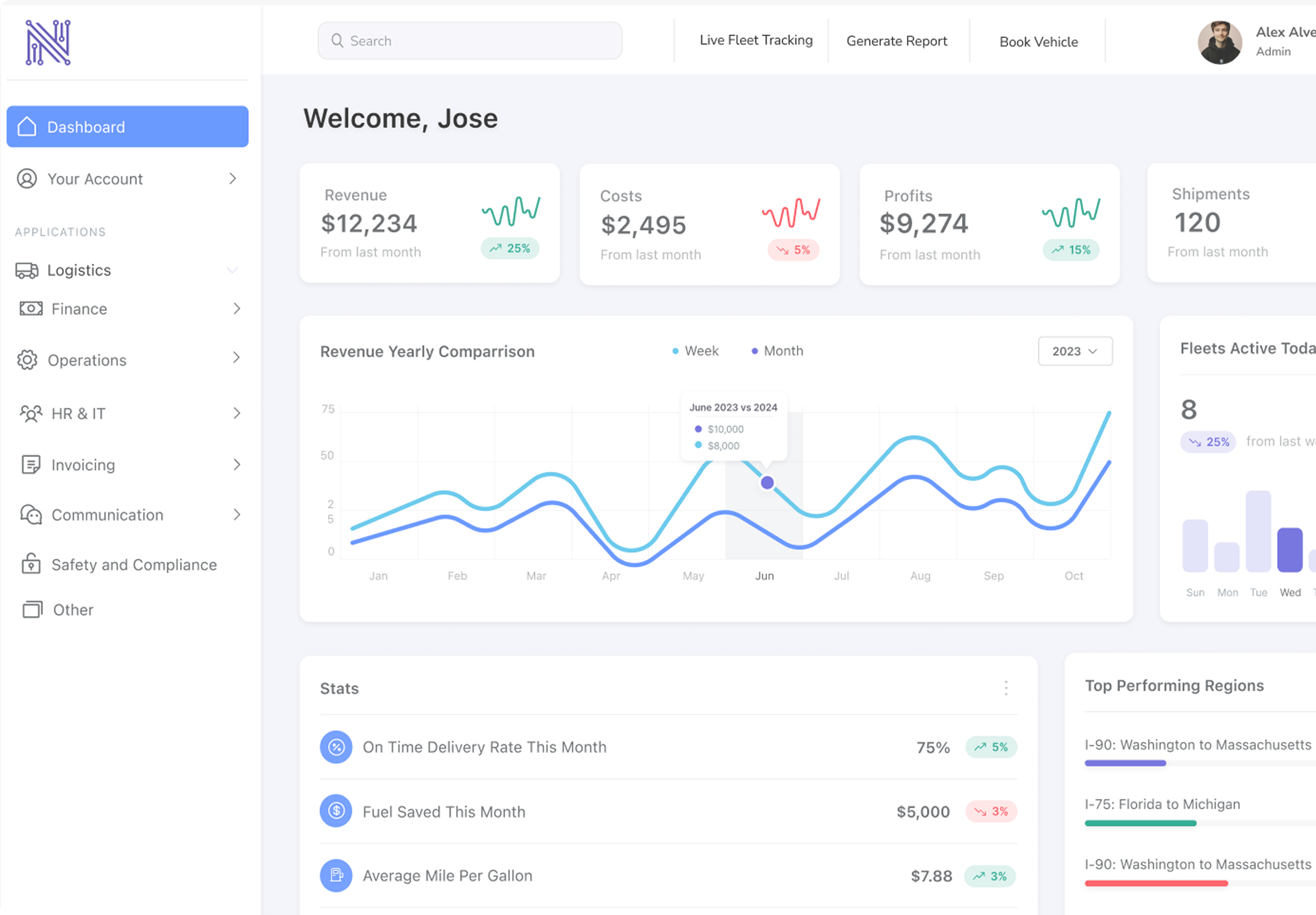Click the Communication chat bubble icon
The image size is (1316, 915).
pos(31,514)
